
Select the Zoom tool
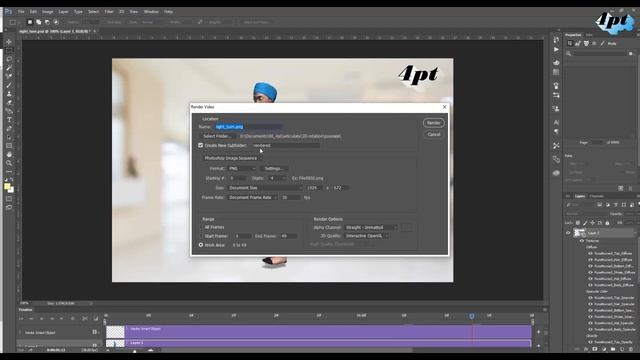pos(9,163)
